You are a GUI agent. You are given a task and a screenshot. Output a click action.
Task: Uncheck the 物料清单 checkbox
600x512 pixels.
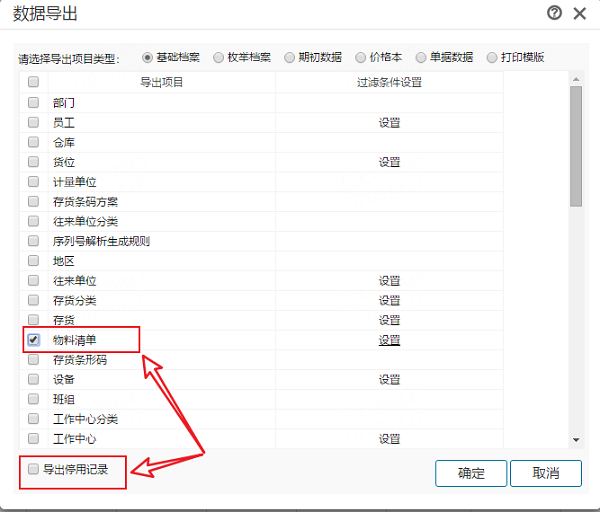click(33, 340)
